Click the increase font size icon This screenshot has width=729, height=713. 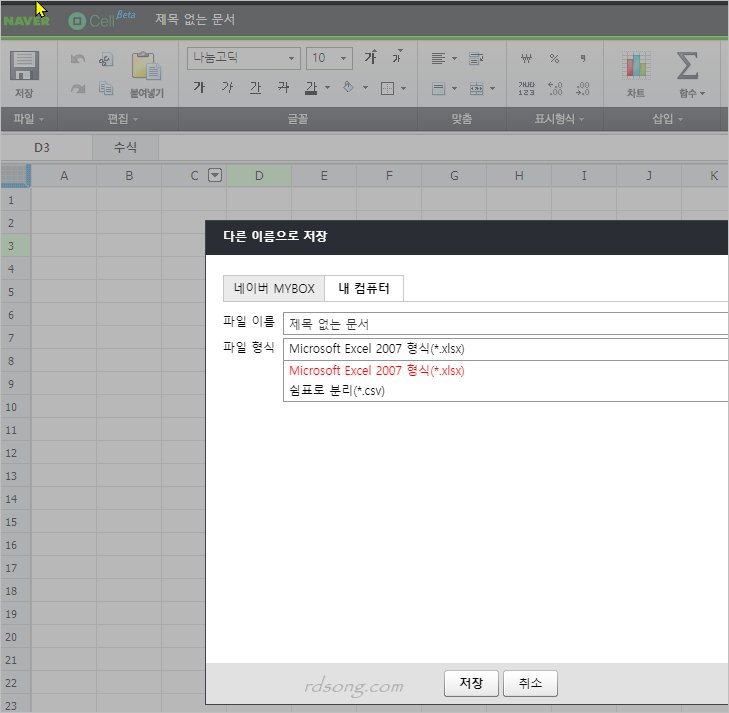[371, 58]
